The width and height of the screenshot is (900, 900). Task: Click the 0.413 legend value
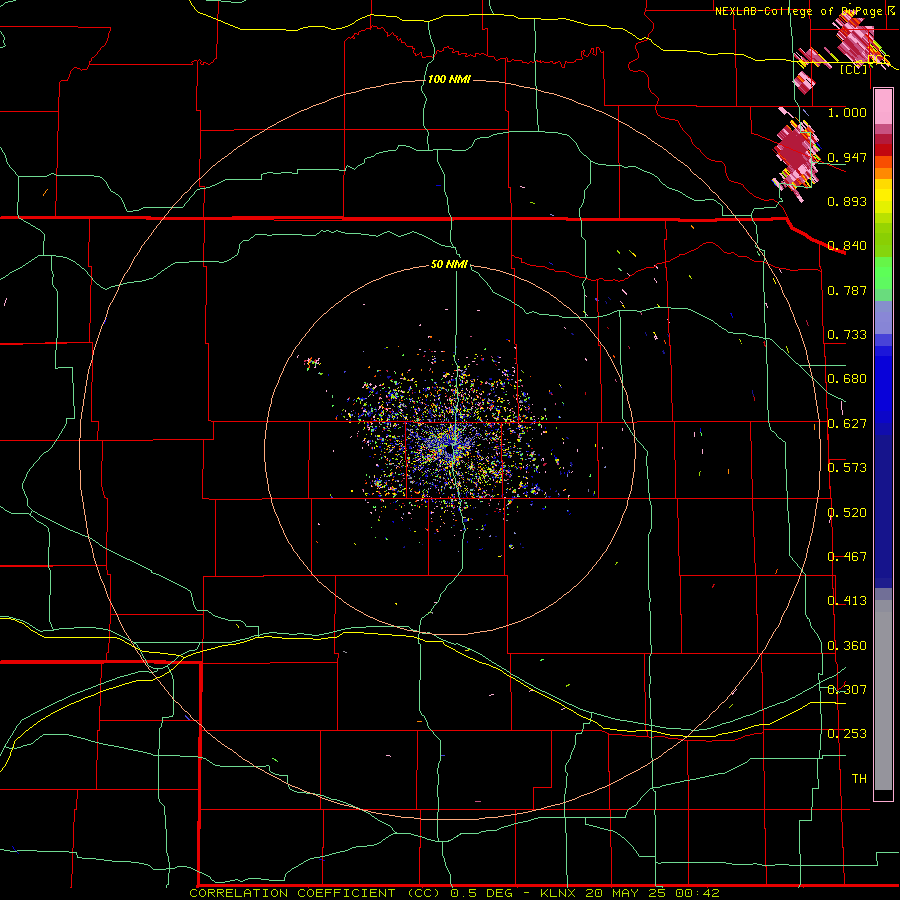point(847,601)
